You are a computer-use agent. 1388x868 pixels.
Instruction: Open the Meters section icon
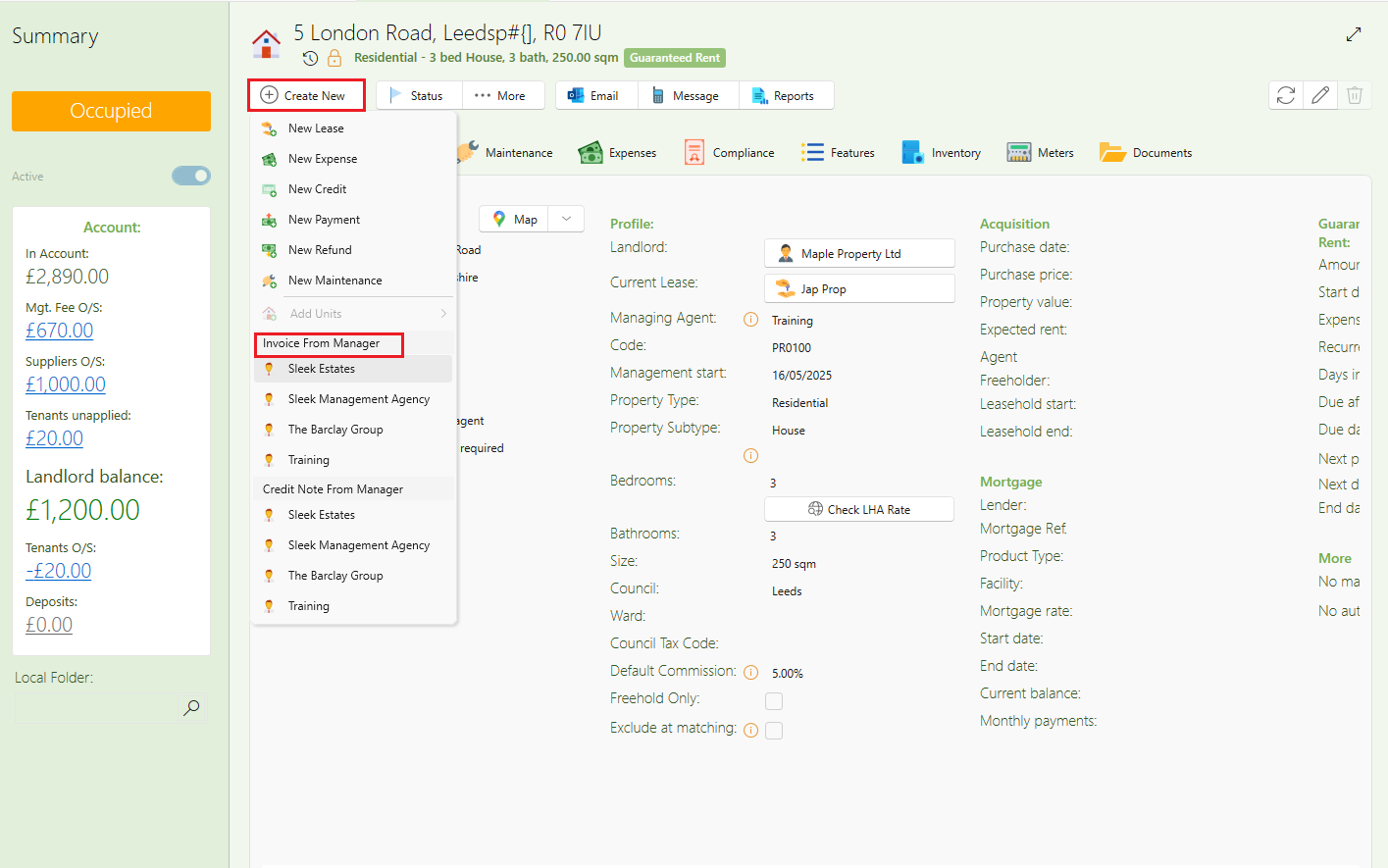[1019, 152]
